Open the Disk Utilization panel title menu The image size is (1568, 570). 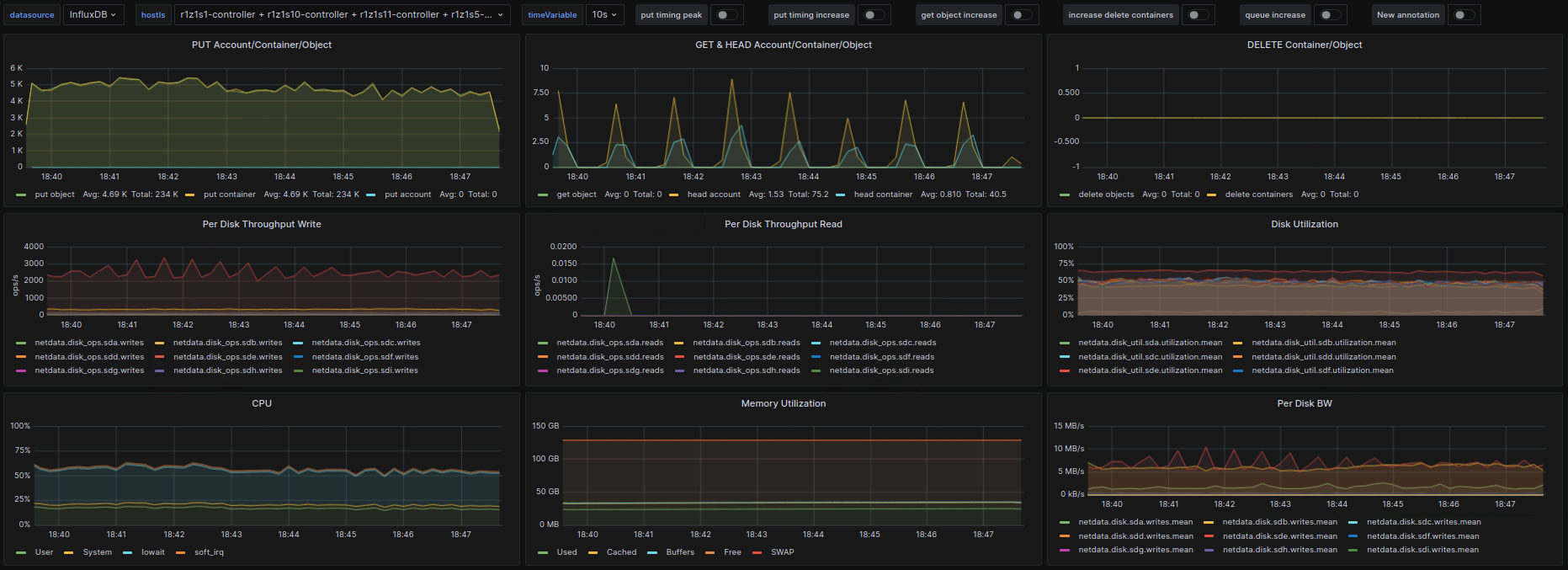(1304, 224)
